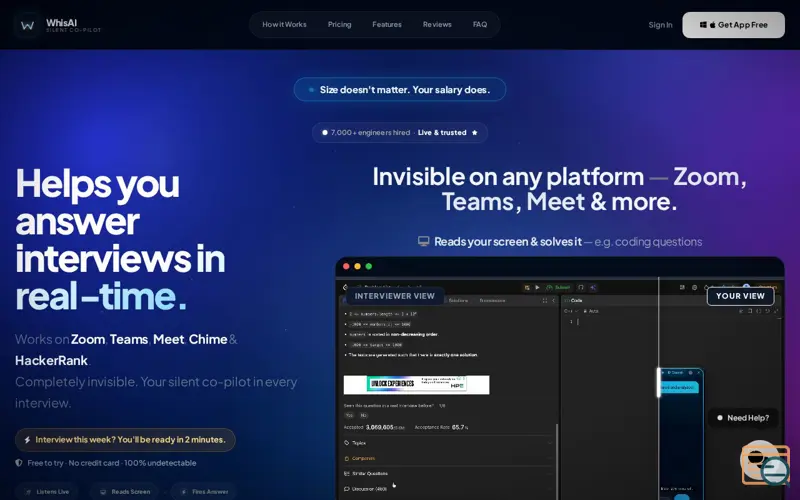This screenshot has height=500, width=800.
Task: Open the How it Works nav link
Action: [x=284, y=24]
